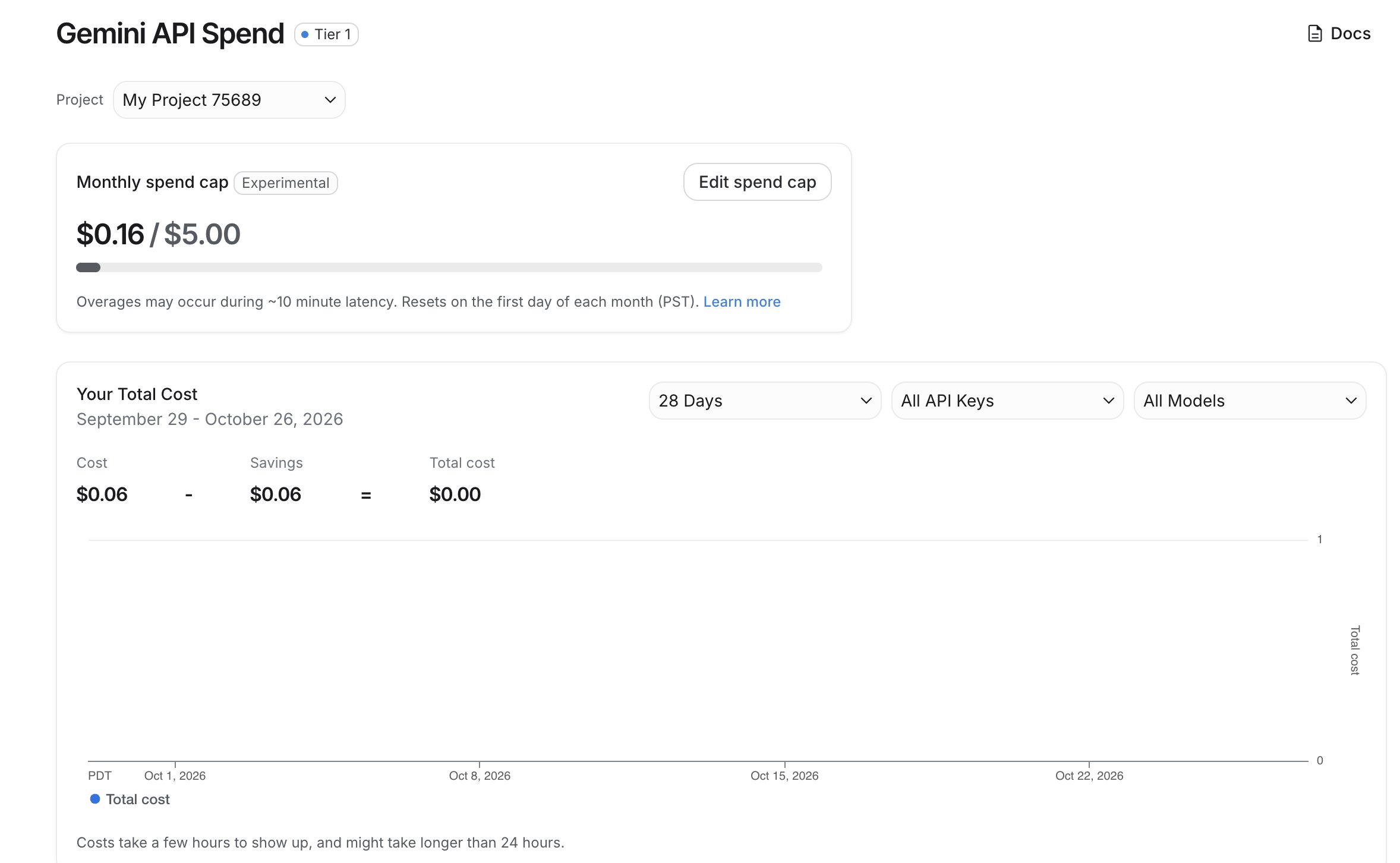Image resolution: width=1400 pixels, height=863 pixels.
Task: Click the Total cost $0.00 value
Action: [x=455, y=495]
